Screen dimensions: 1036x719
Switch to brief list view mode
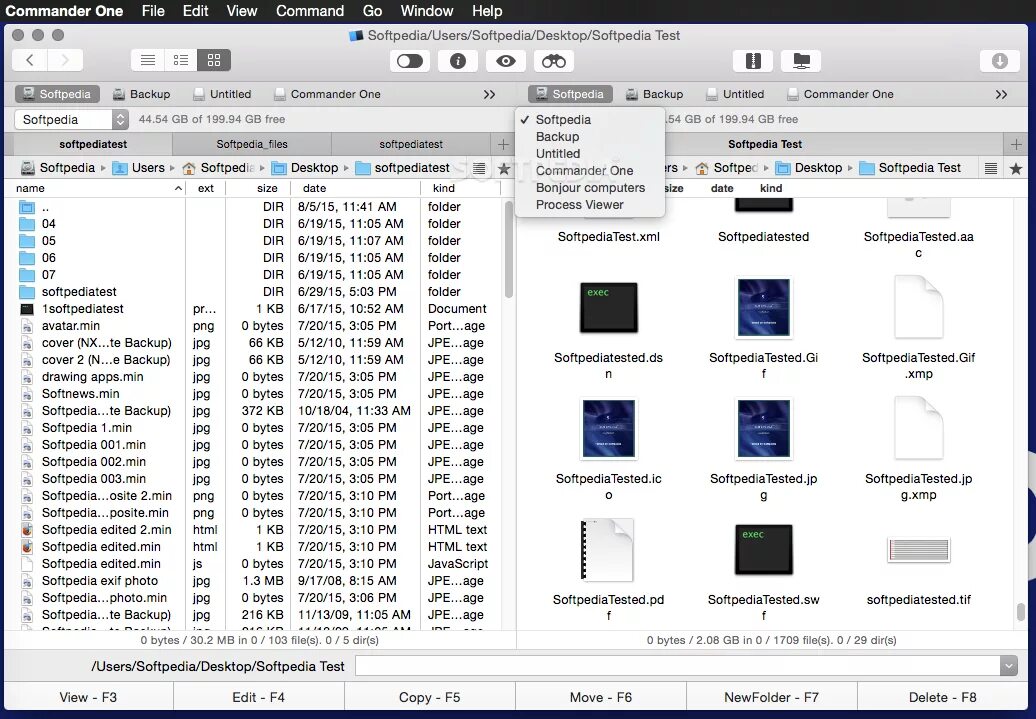(147, 61)
